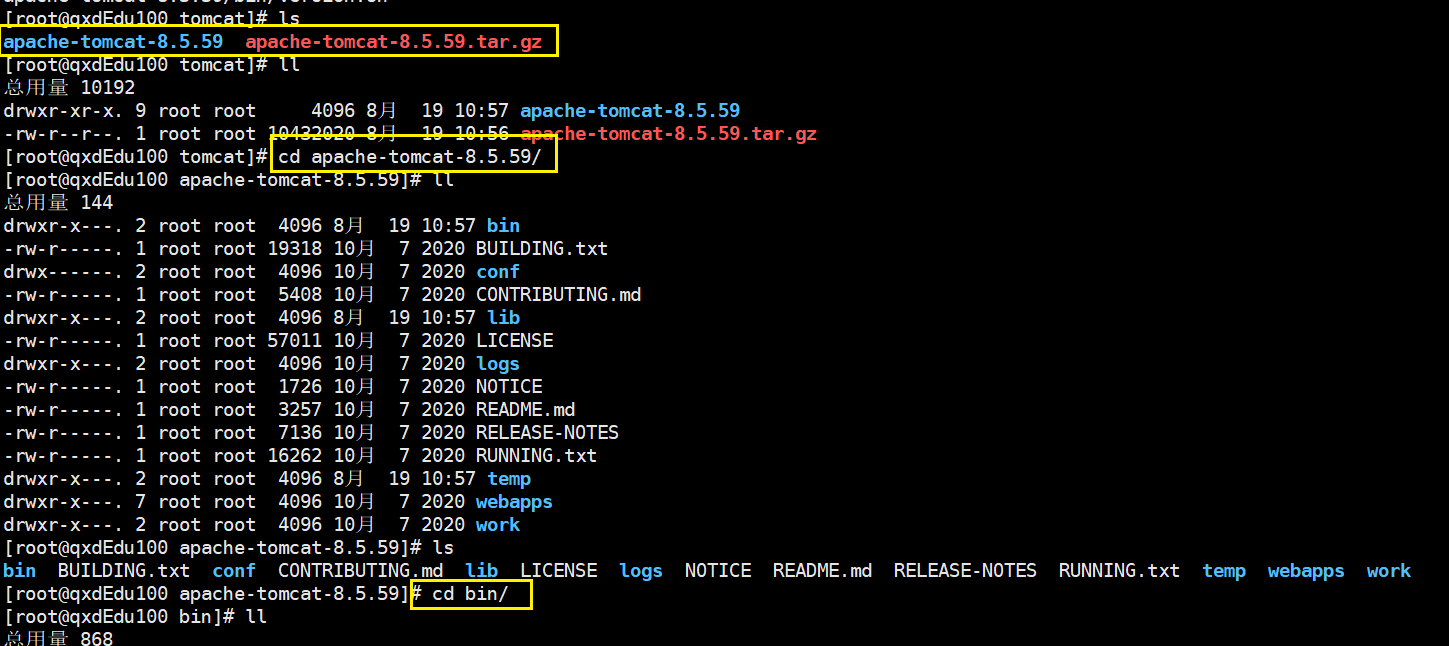
Task: Click CONTRIBUTING.md in the bottom ls output row
Action: tap(360, 571)
